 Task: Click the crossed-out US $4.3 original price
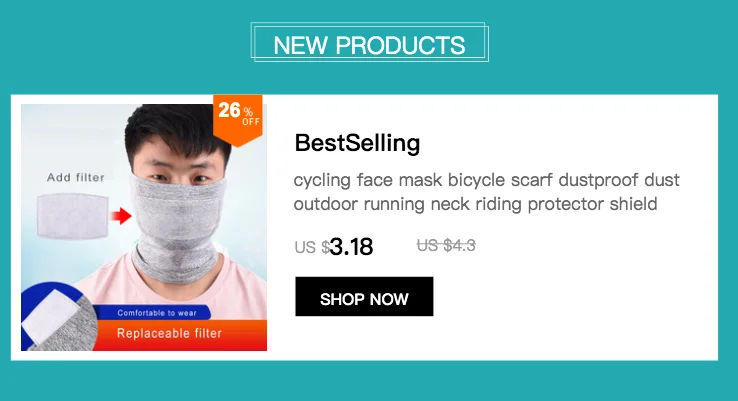tap(446, 245)
